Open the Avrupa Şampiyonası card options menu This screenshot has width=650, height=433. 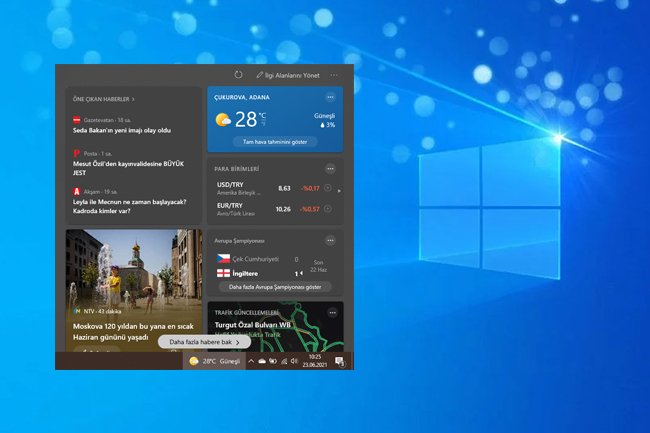point(330,240)
